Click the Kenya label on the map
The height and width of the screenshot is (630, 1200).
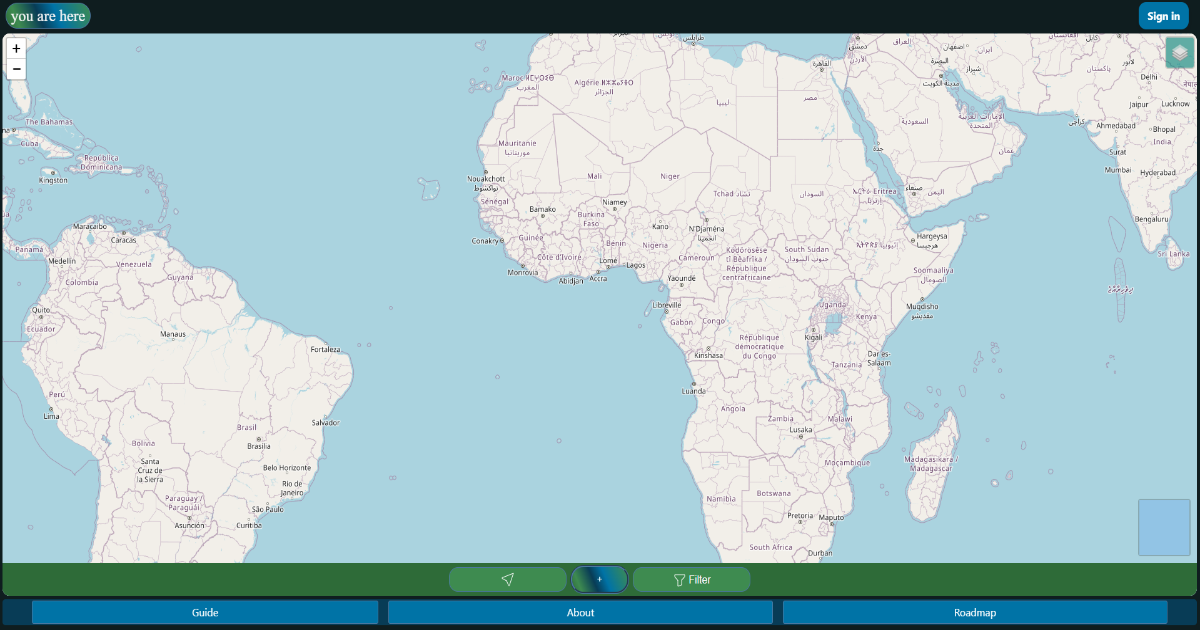point(866,316)
